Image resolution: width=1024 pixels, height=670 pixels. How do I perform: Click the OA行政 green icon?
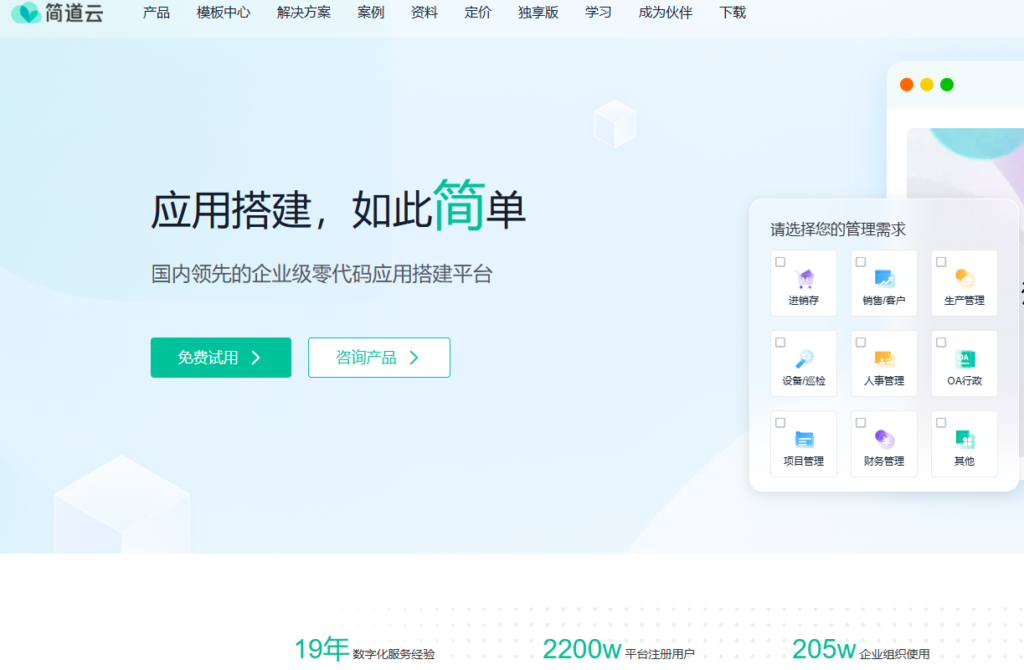click(x=965, y=359)
